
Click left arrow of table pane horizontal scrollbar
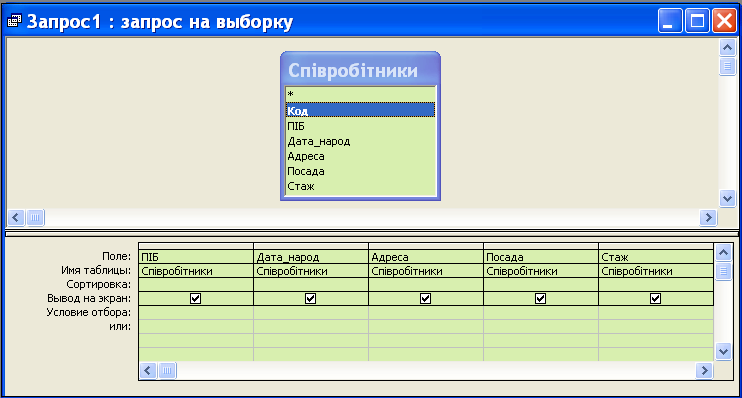pos(15,217)
